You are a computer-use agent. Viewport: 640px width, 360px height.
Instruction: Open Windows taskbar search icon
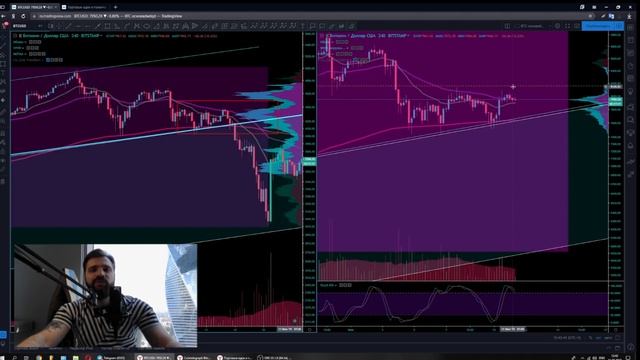pos(15,358)
